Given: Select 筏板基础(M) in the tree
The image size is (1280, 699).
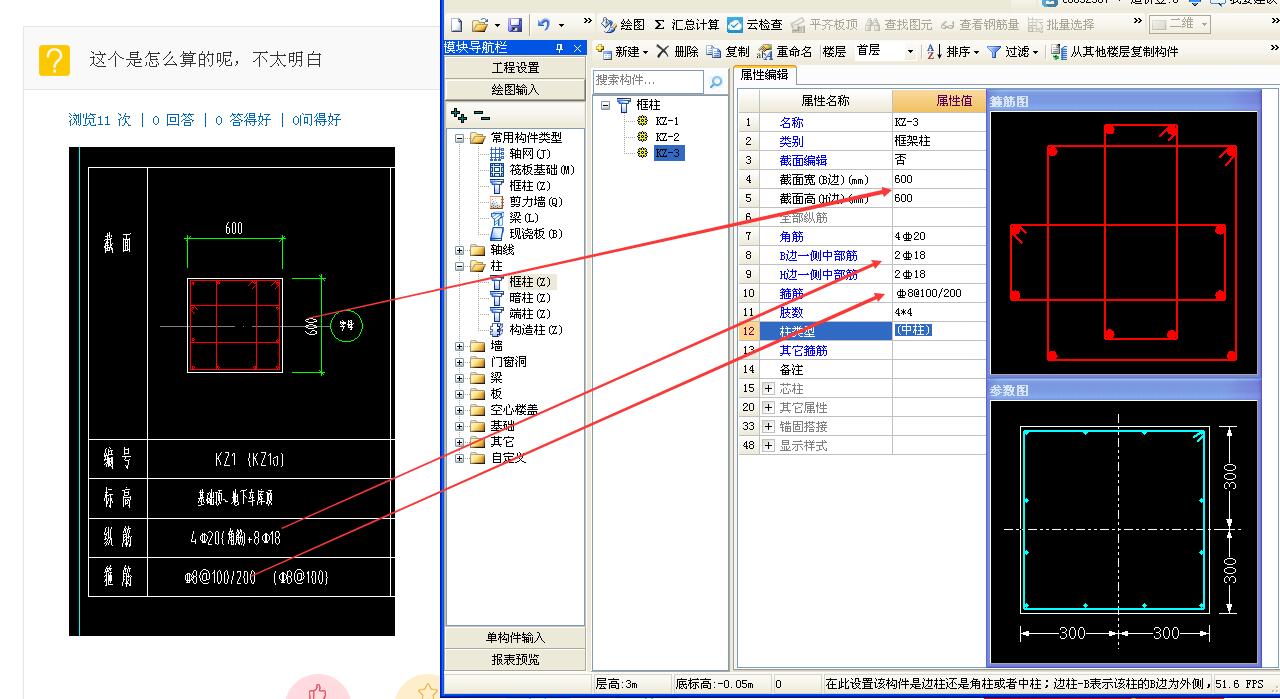Looking at the screenshot, I should pyautogui.click(x=532, y=170).
